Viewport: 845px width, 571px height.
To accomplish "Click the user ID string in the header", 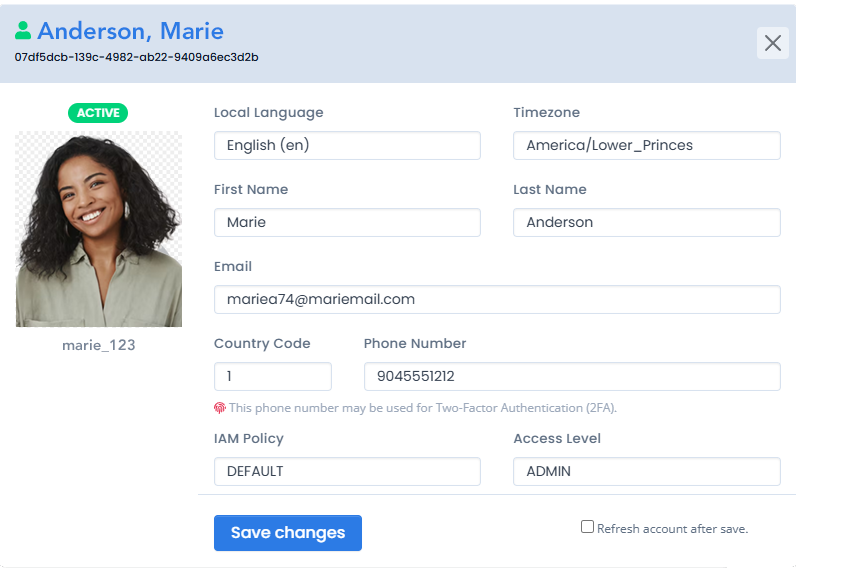I will point(136,57).
